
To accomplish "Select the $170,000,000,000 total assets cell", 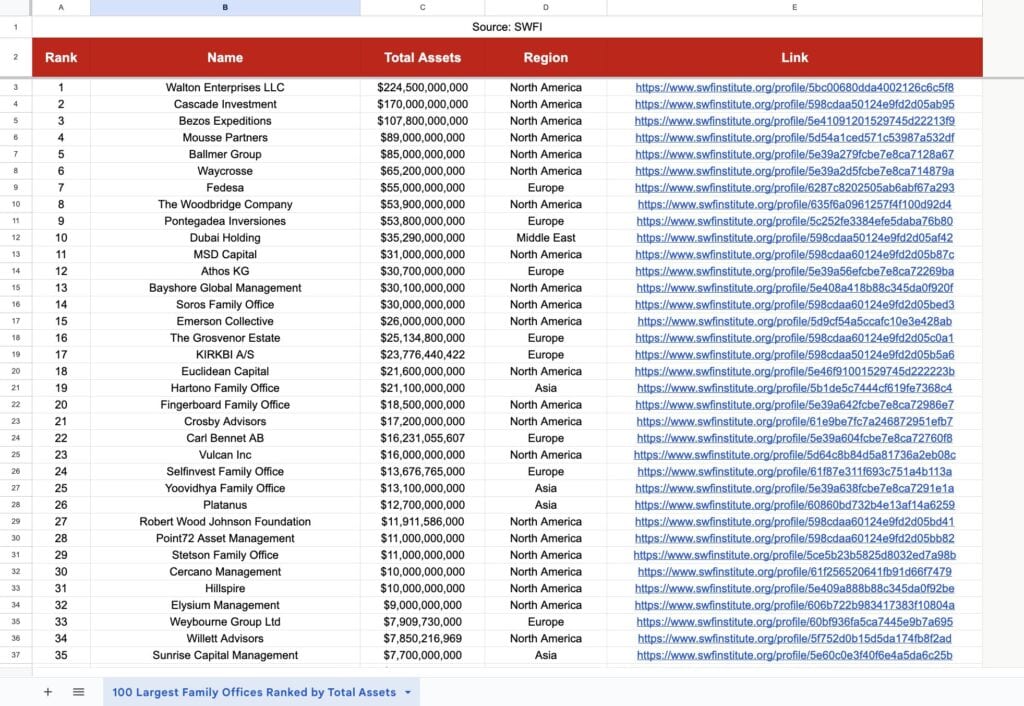I will pyautogui.click(x=422, y=104).
